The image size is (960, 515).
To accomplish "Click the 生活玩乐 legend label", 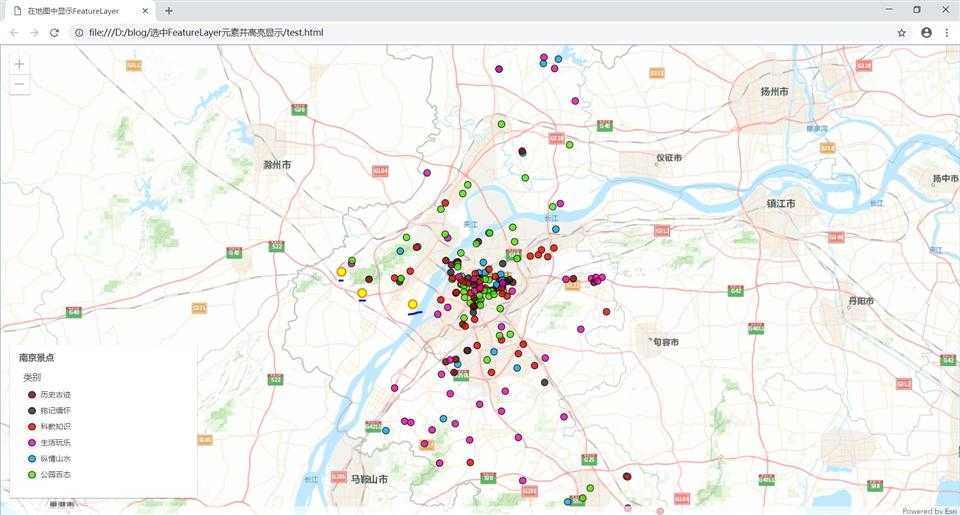I will tap(56, 442).
